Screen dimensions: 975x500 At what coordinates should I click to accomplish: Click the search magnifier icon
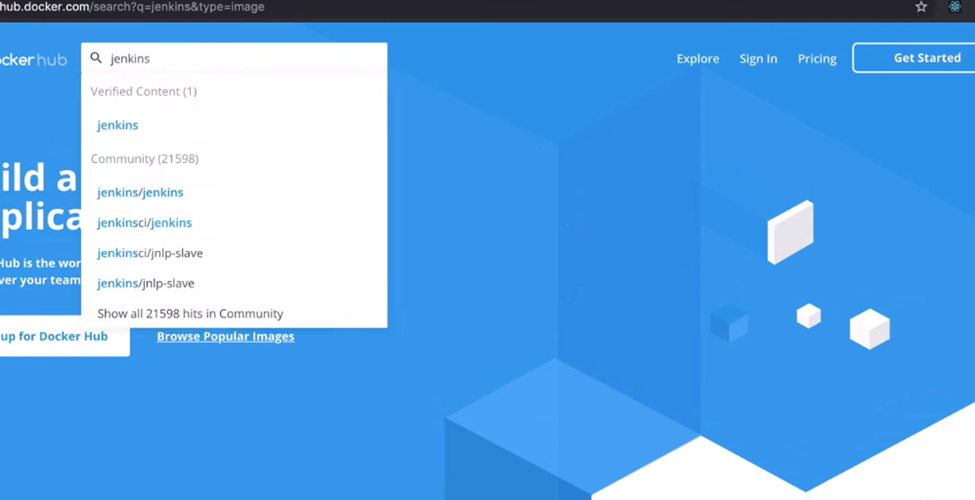click(x=96, y=58)
